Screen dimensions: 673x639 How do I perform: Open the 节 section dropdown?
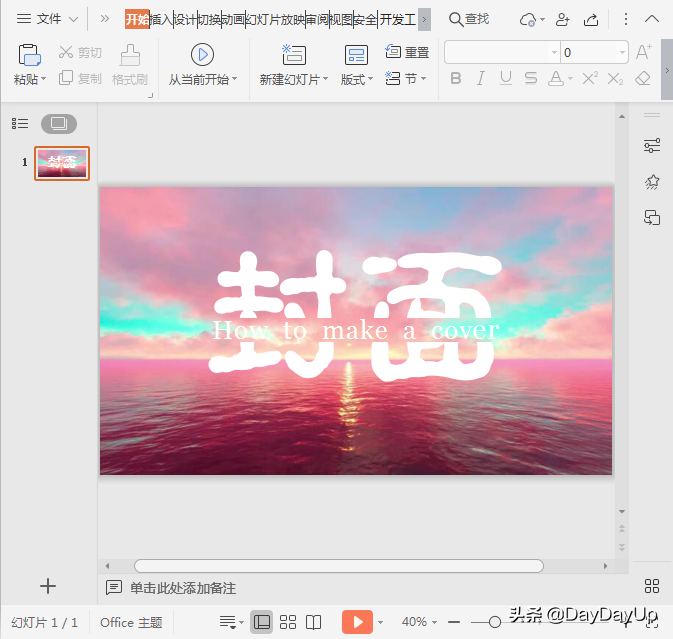[405, 79]
